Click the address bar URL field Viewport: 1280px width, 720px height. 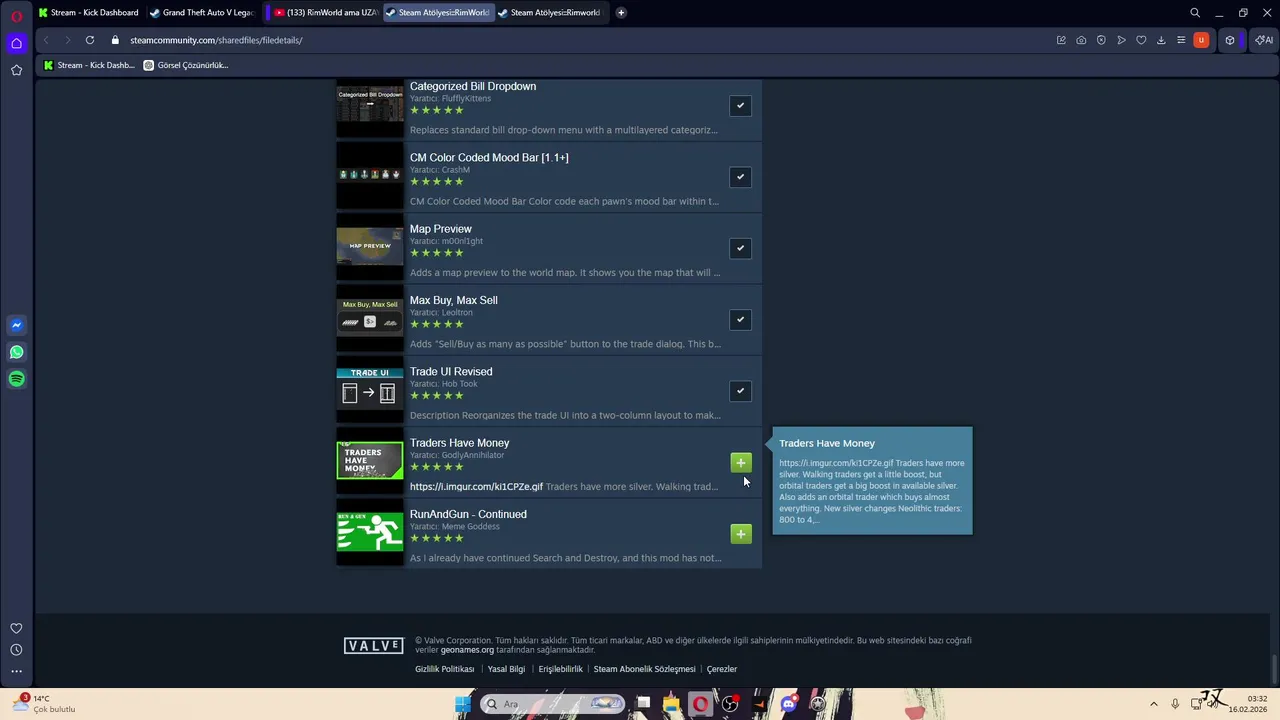pos(580,40)
